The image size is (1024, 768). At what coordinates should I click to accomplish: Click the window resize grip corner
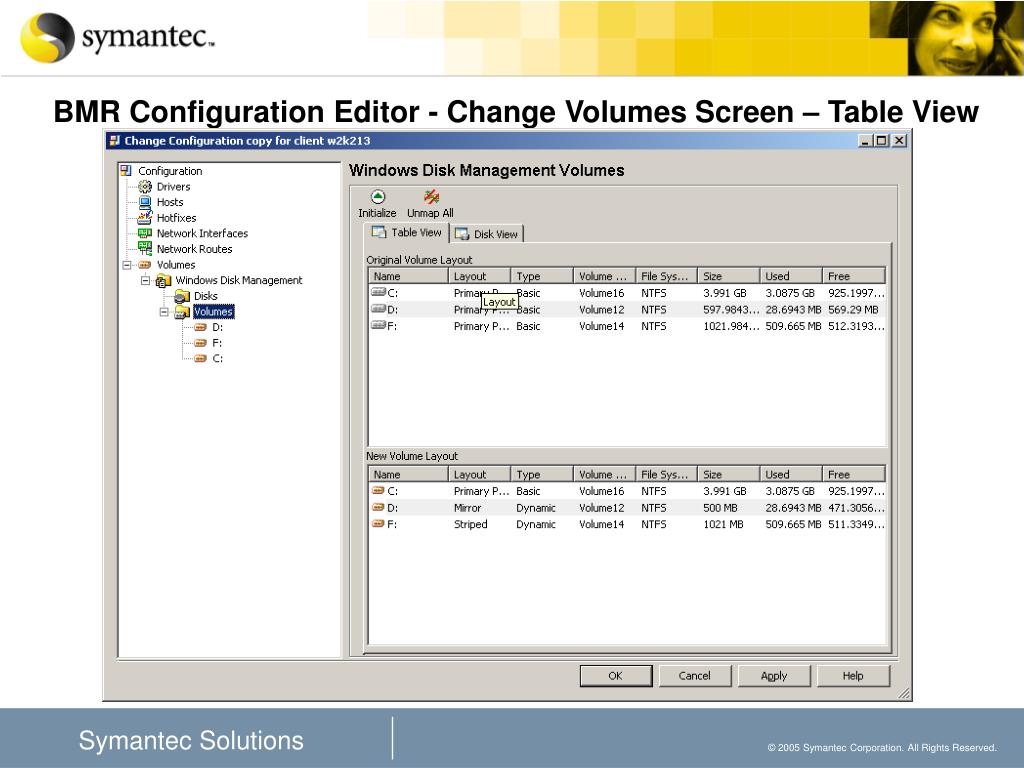coord(904,694)
